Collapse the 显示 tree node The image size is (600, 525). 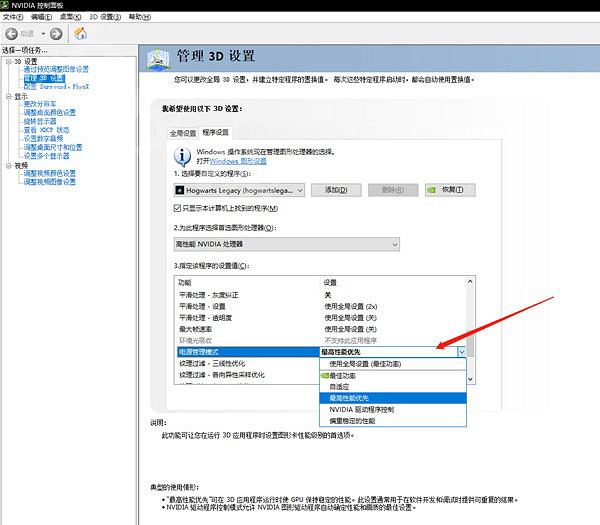click(7, 96)
